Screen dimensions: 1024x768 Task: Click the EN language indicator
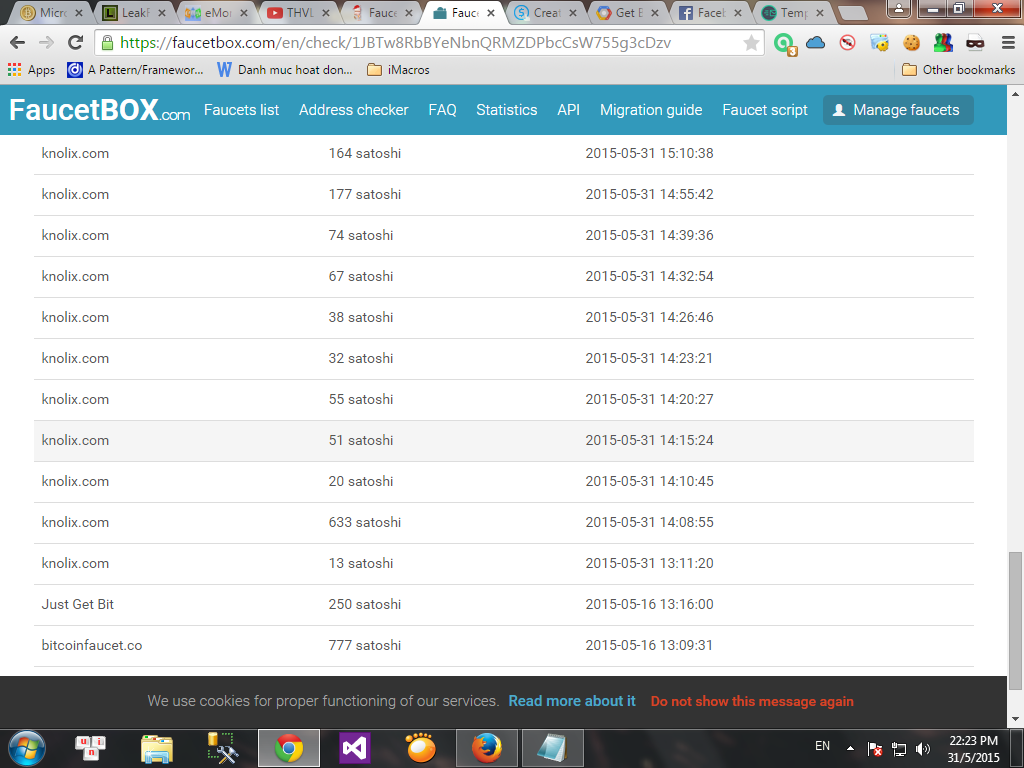coord(822,746)
